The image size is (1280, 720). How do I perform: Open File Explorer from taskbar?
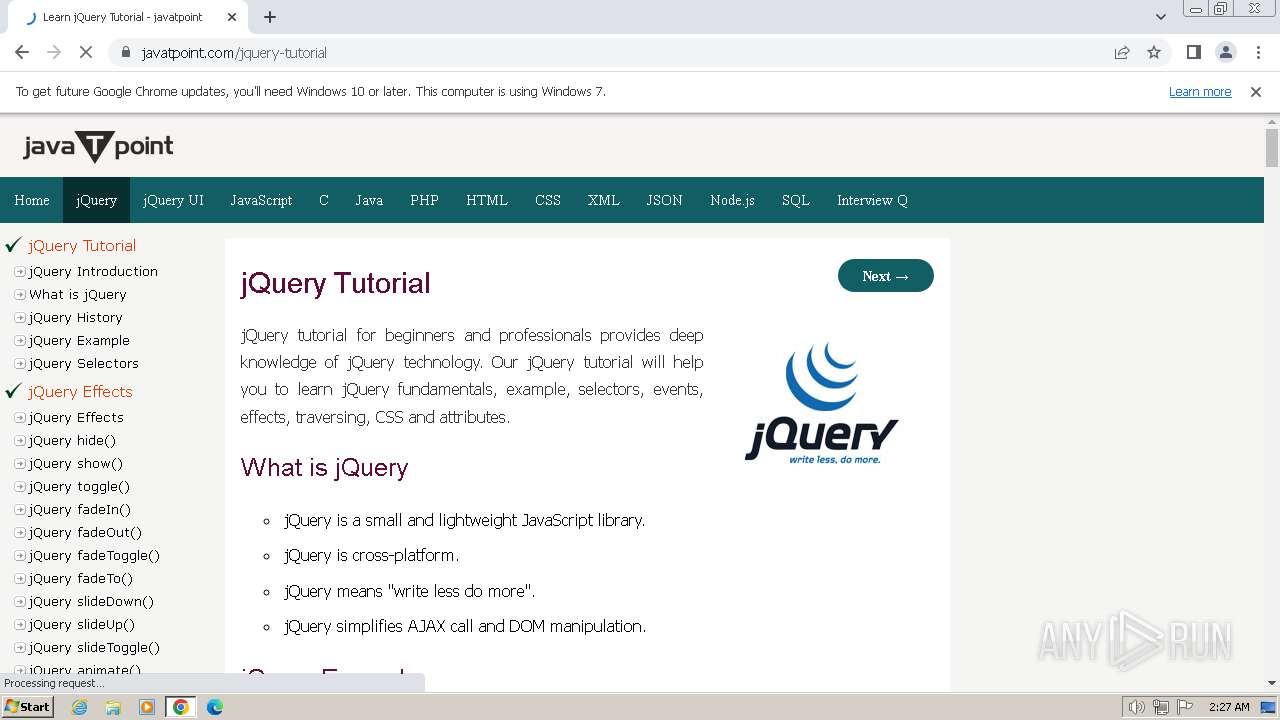113,707
